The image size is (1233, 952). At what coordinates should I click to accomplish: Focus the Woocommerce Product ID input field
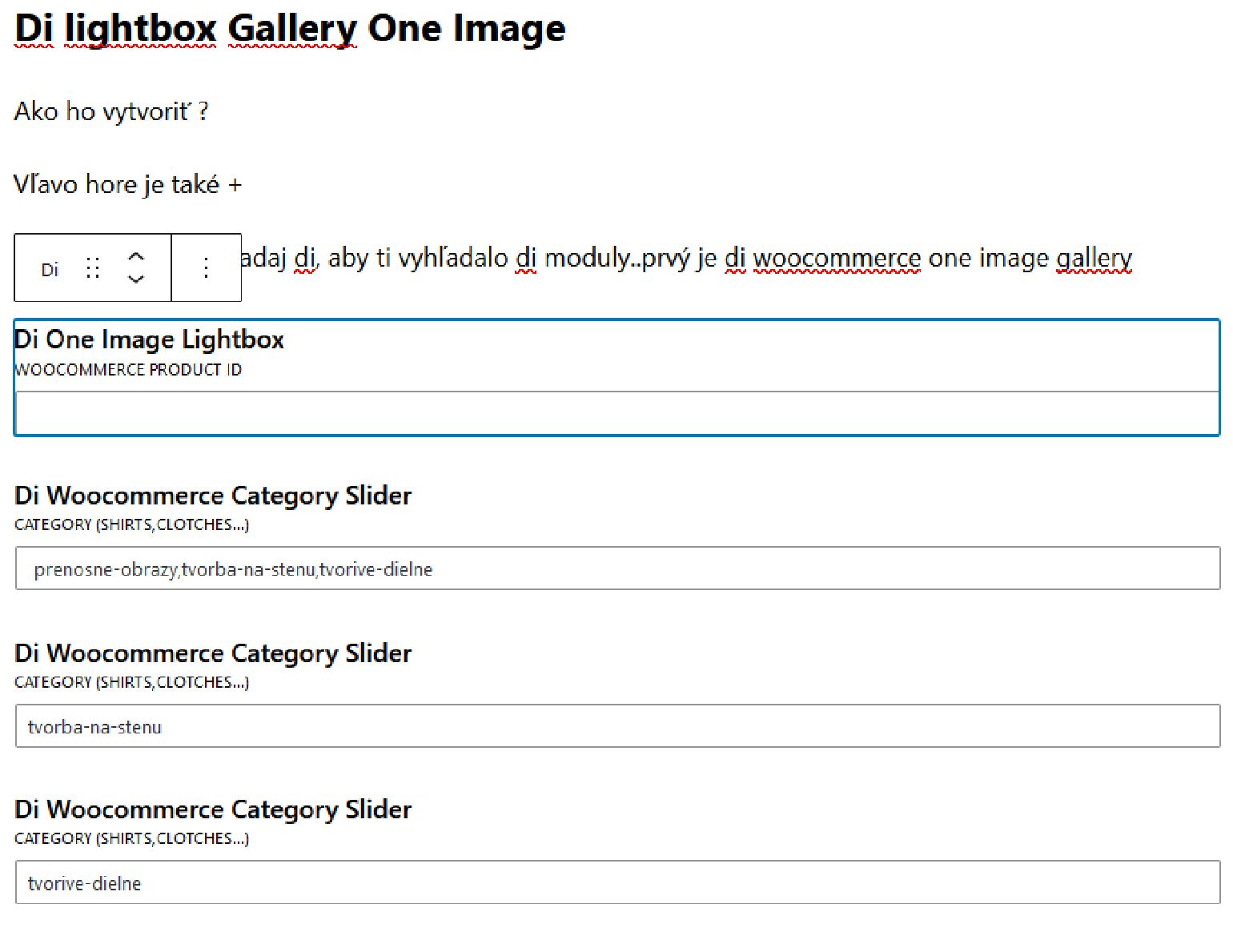click(617, 412)
